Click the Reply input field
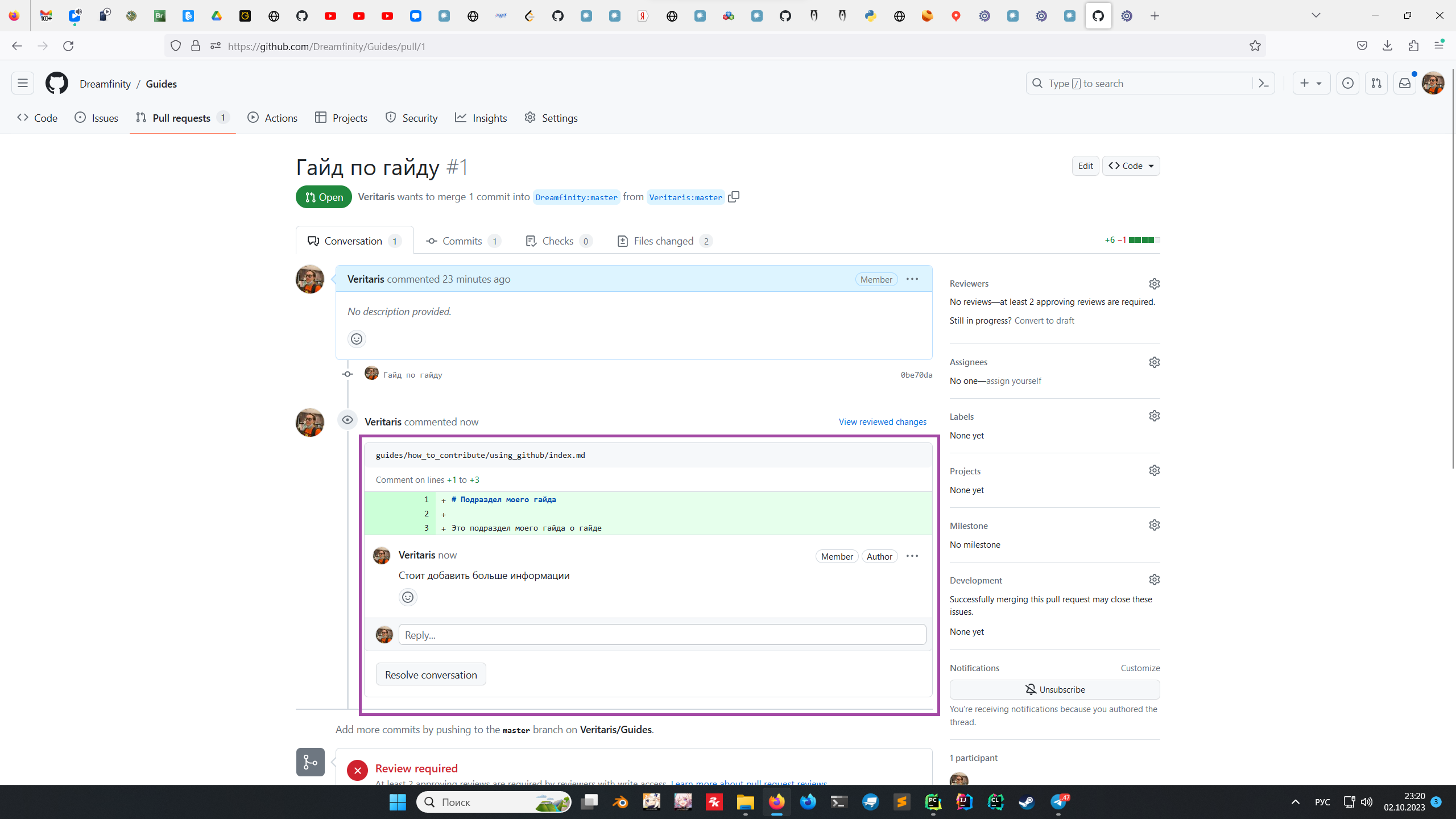The image size is (1456, 819). click(x=662, y=635)
